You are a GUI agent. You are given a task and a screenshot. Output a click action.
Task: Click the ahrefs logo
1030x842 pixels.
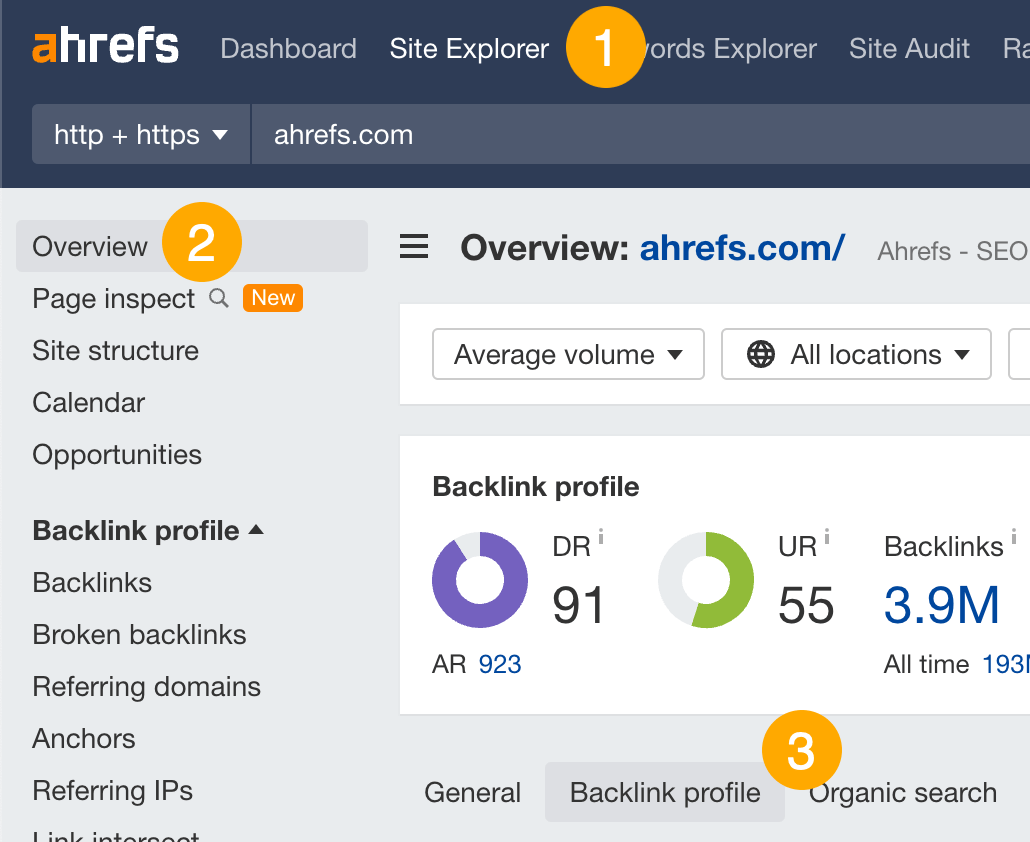point(105,45)
